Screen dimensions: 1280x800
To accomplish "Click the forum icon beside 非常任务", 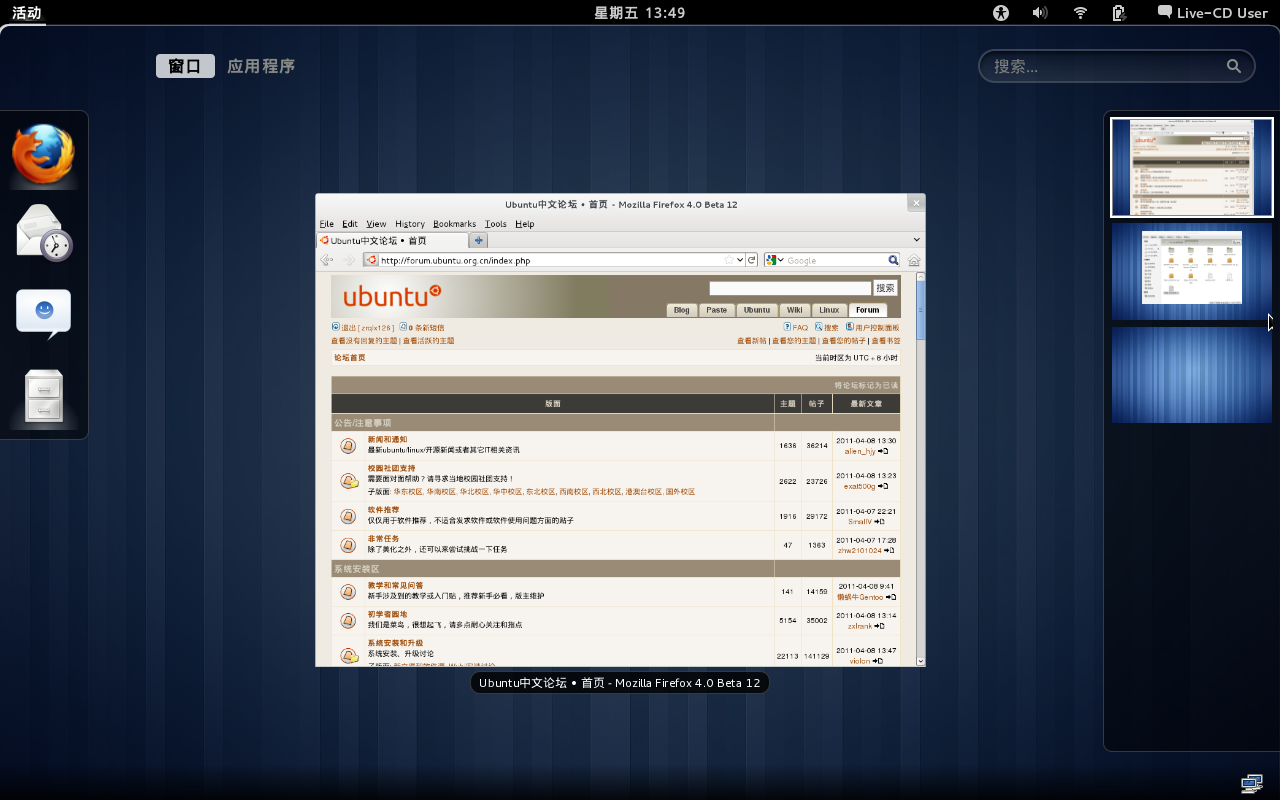I will (x=348, y=545).
